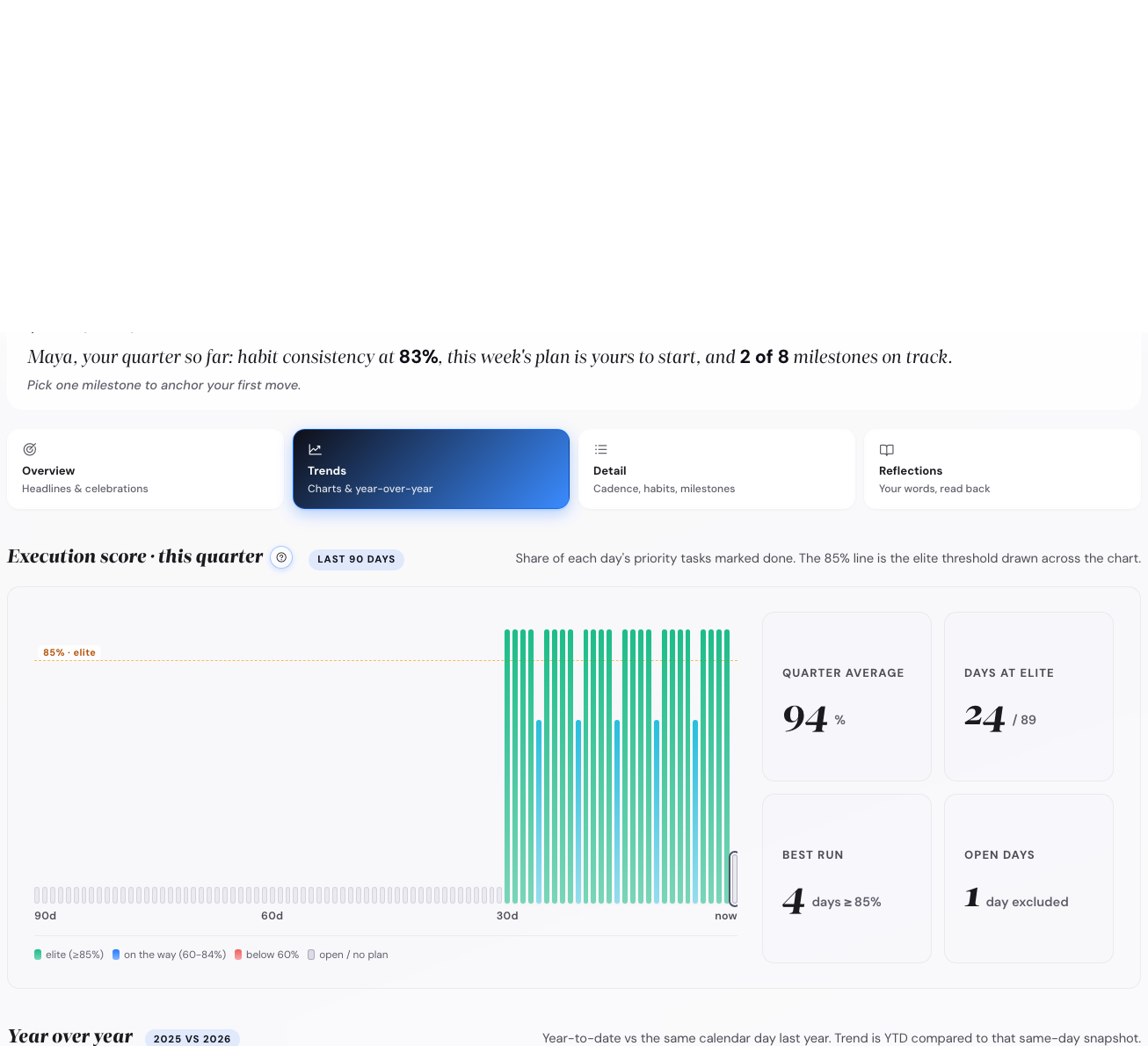Image resolution: width=1148 pixels, height=1046 pixels.
Task: Click the '1 day excluded' text
Action: pos(1016,900)
